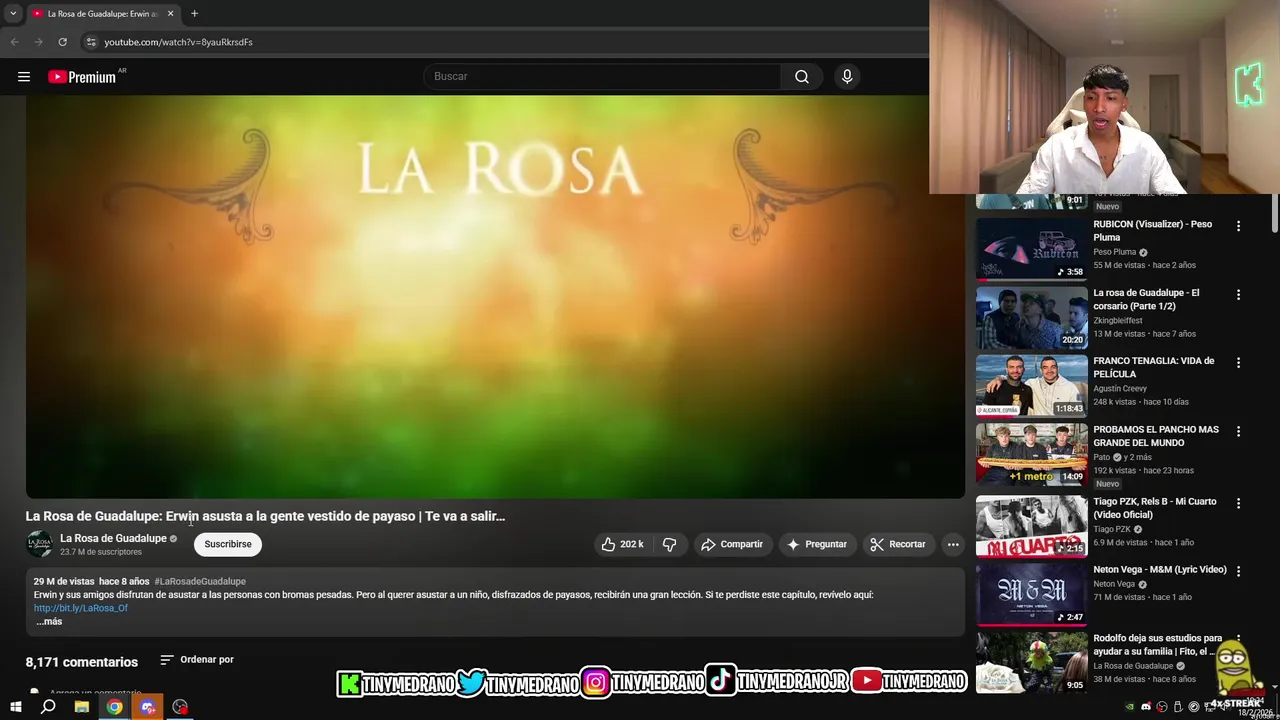1280x720 pixels.
Task: Open the PANCHO MAS GRANDE thumbnail
Action: (1032, 455)
